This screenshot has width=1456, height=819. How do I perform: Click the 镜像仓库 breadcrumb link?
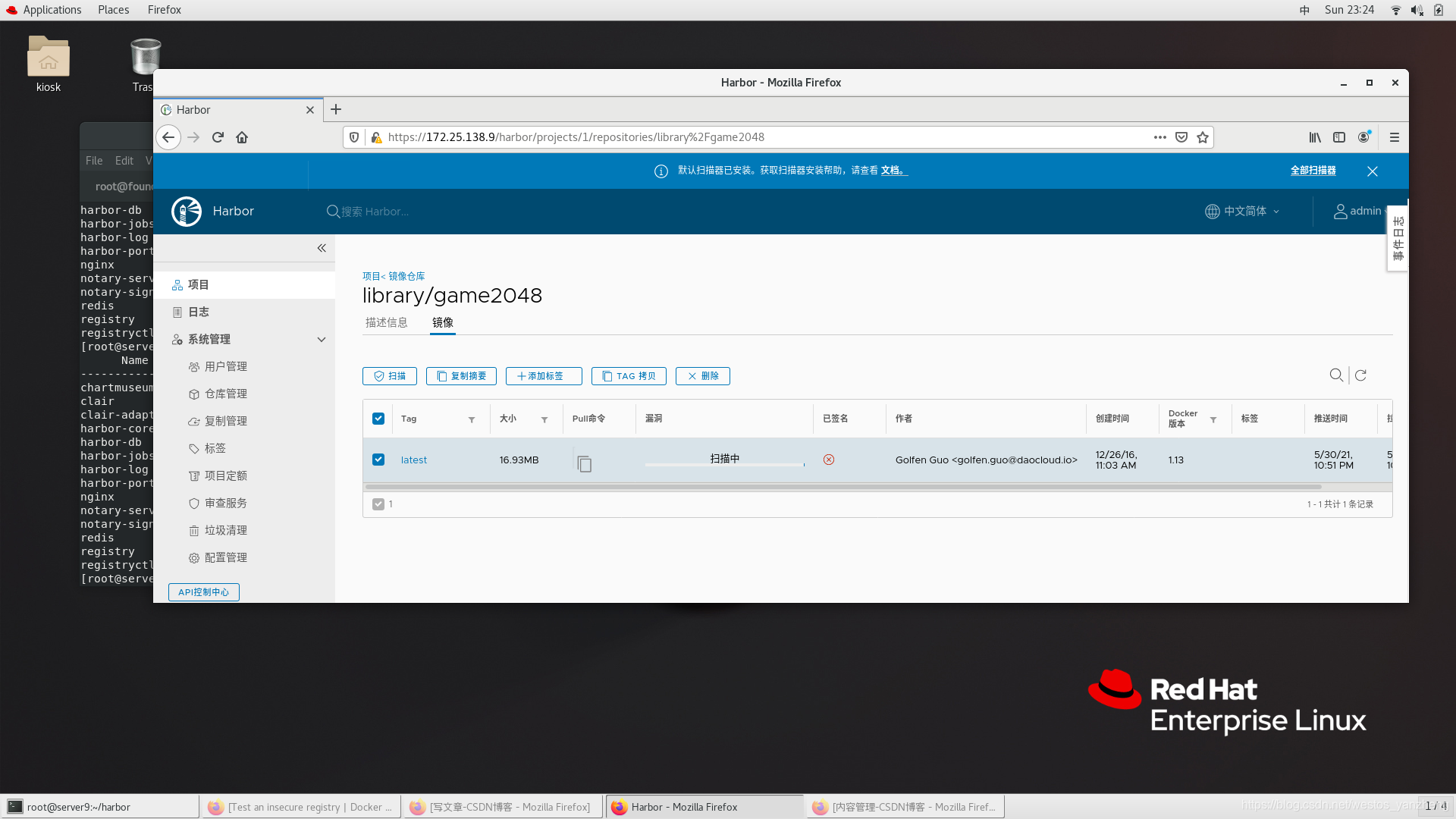click(x=407, y=276)
